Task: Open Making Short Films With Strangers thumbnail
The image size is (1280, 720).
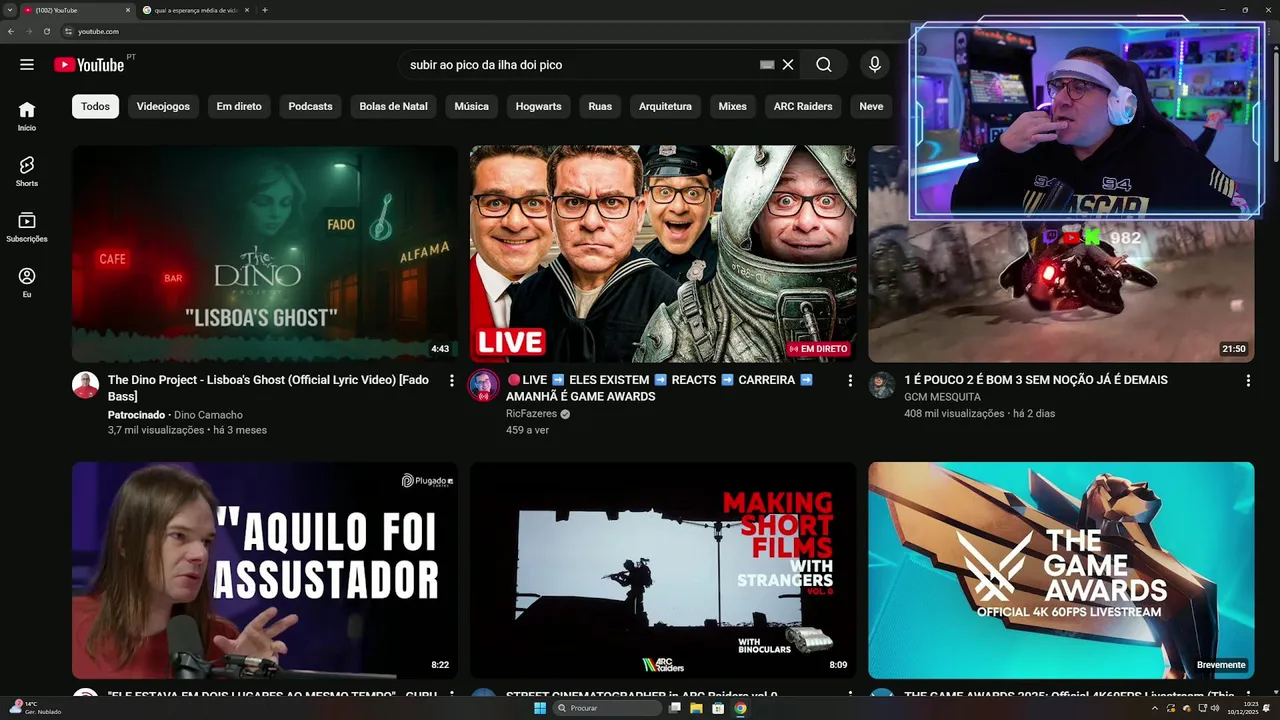Action: tap(663, 570)
